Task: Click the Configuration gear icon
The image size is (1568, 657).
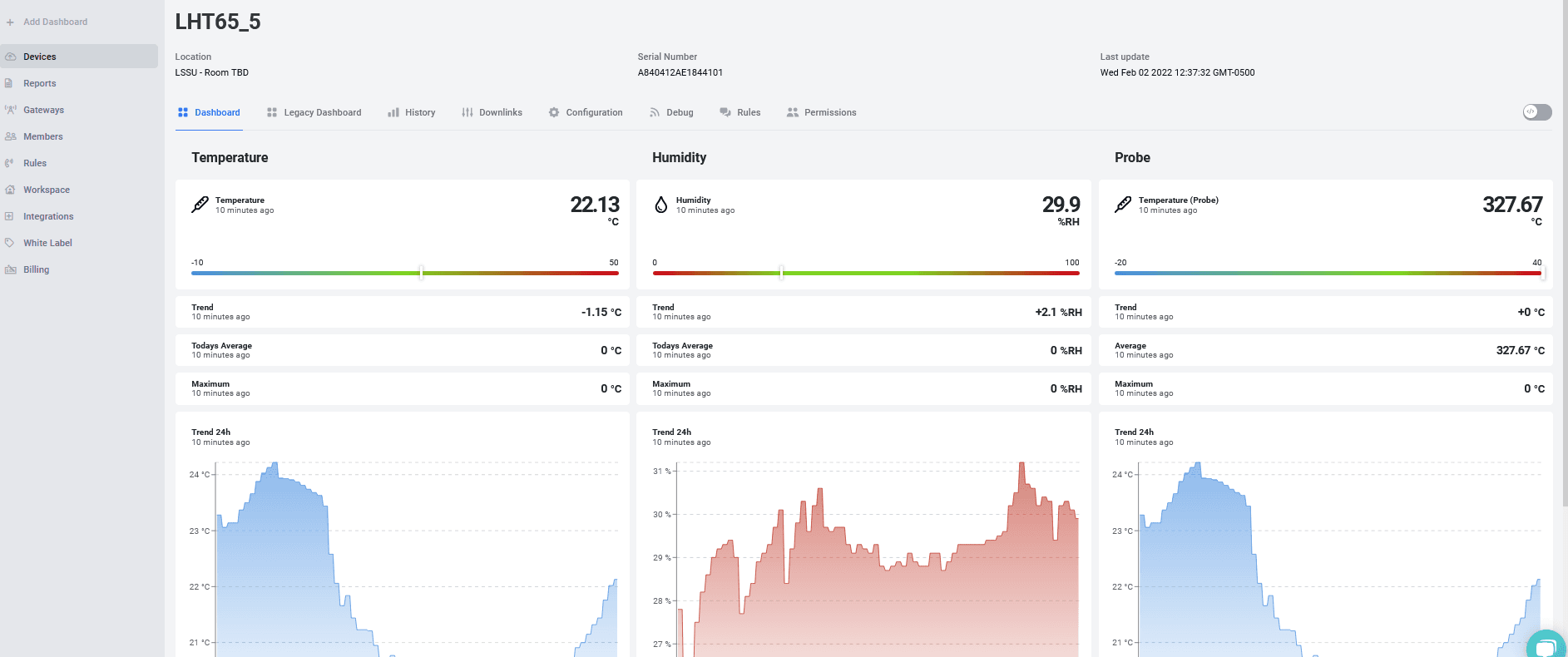Action: 554,112
